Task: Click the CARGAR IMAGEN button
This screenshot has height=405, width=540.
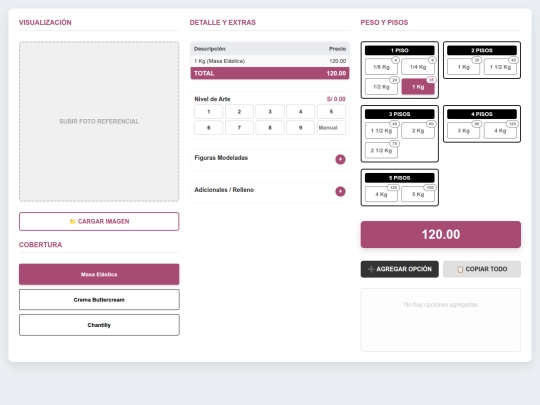Action: tap(99, 221)
